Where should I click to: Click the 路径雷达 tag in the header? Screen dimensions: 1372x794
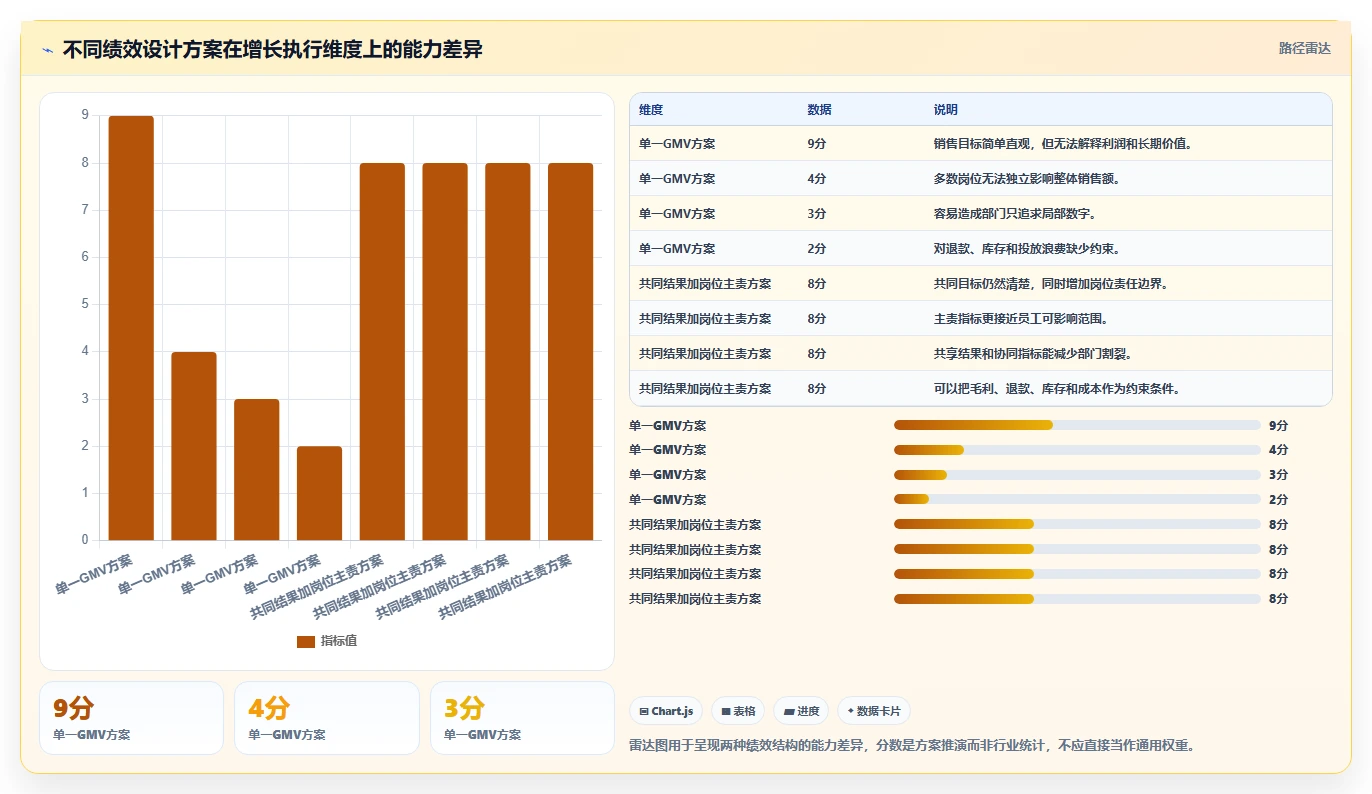click(1304, 48)
